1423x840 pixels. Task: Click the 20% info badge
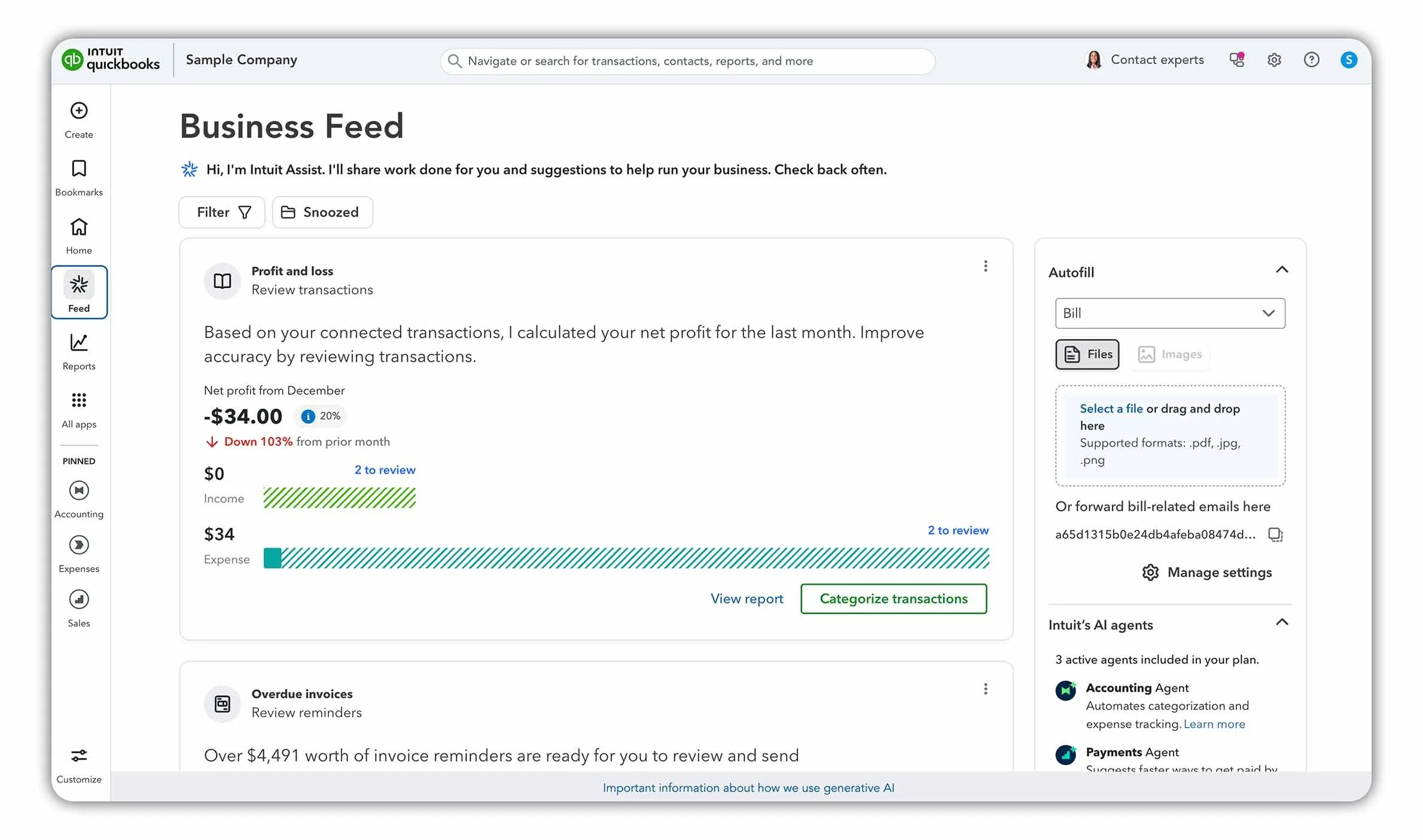coord(321,416)
